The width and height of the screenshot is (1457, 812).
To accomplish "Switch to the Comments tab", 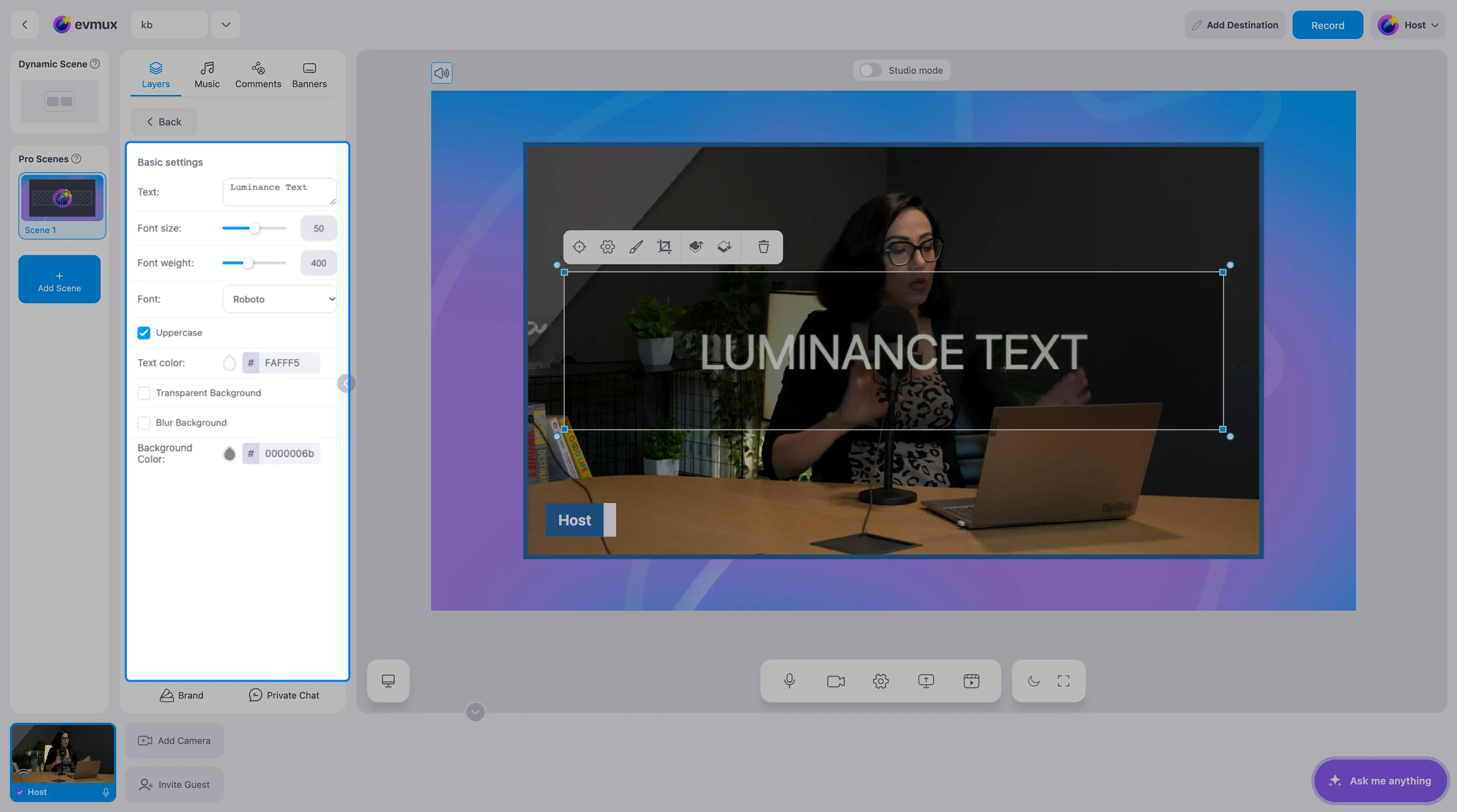I will point(258,75).
